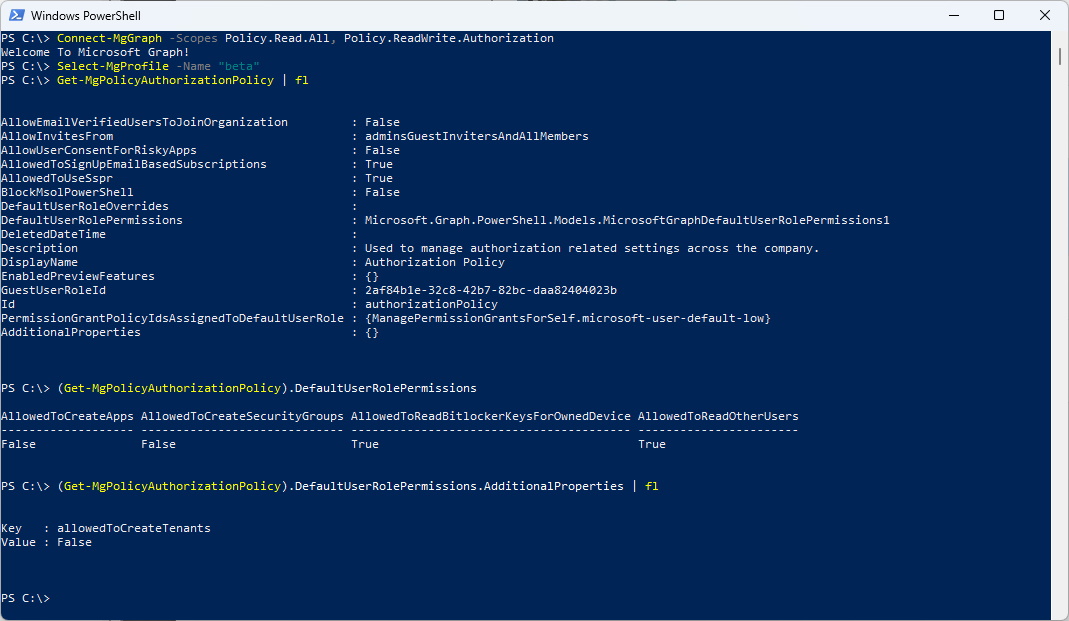Click the False value of AllowUserConsentForRiskyApps

coord(382,150)
